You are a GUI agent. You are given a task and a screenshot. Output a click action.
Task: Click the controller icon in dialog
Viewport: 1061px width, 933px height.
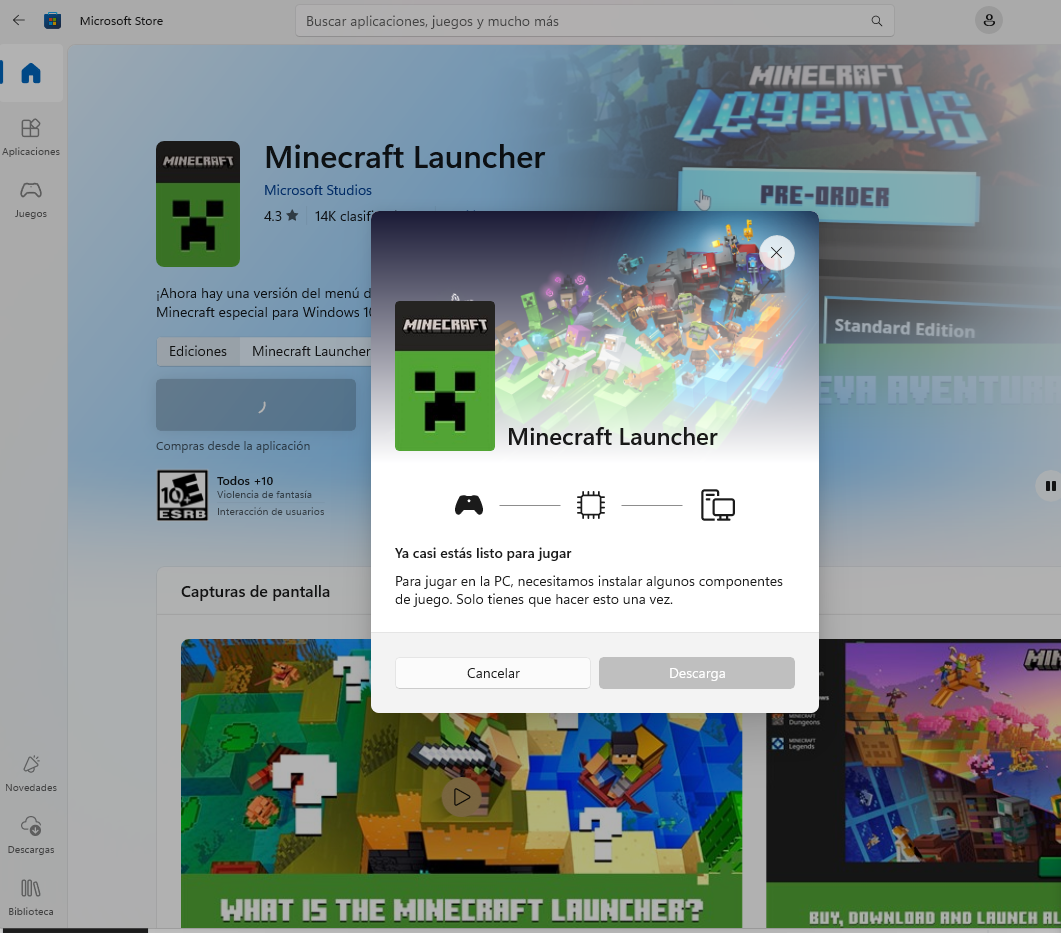coord(469,505)
